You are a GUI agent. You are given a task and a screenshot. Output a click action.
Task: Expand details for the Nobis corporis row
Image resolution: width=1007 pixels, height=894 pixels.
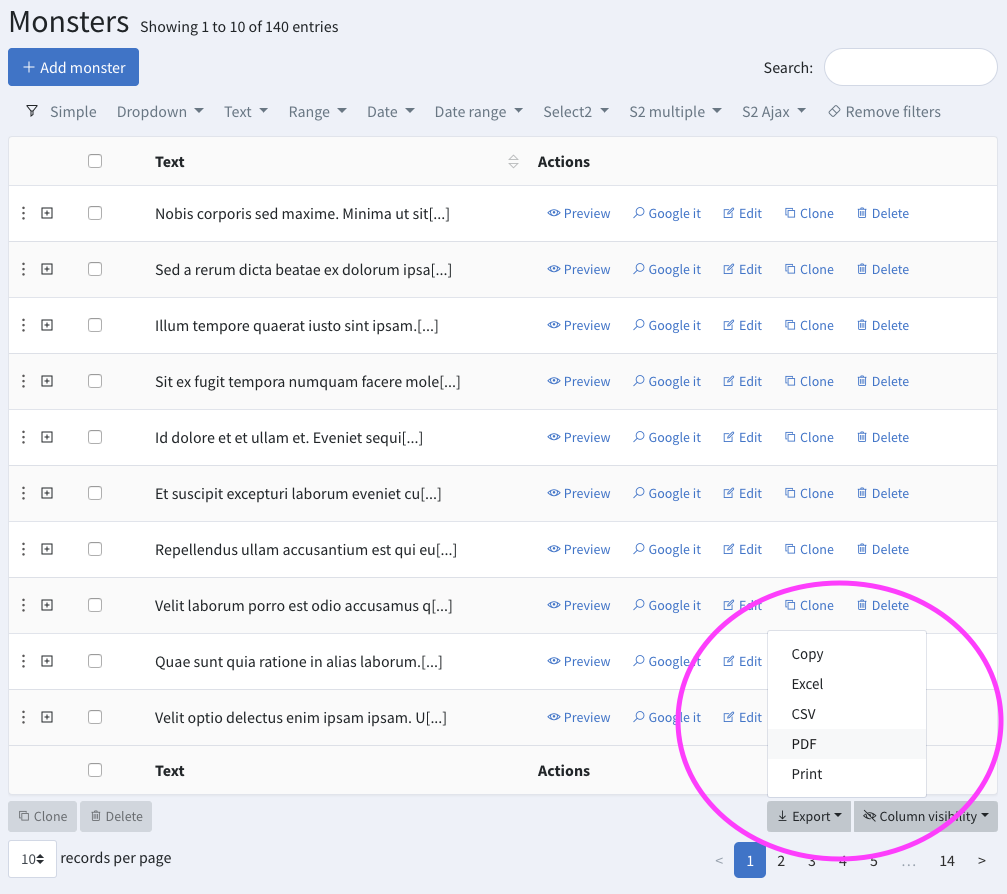47,213
